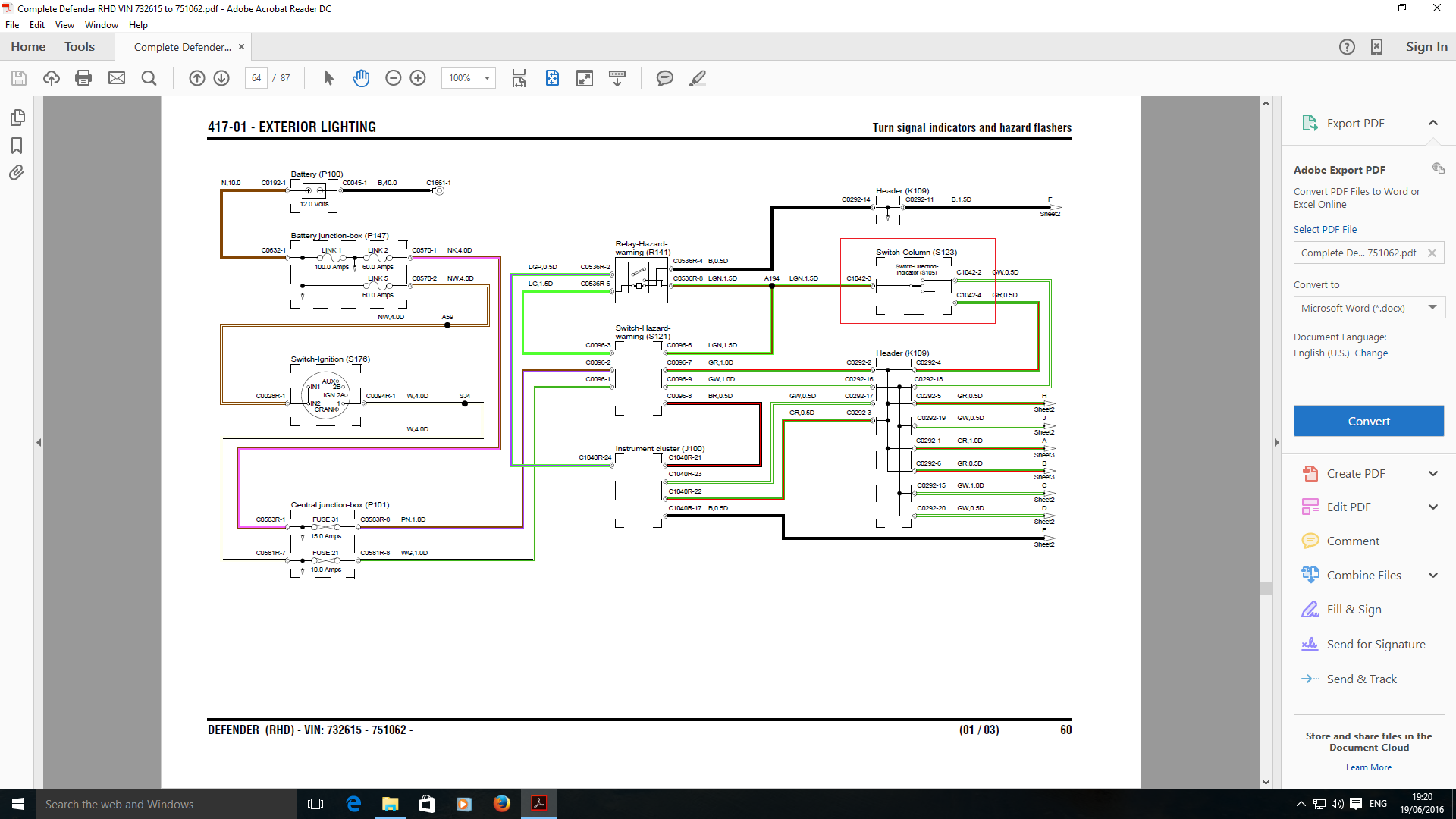1456x819 pixels.
Task: Click the fit-width scrolling icon
Action: pyautogui.click(x=519, y=78)
